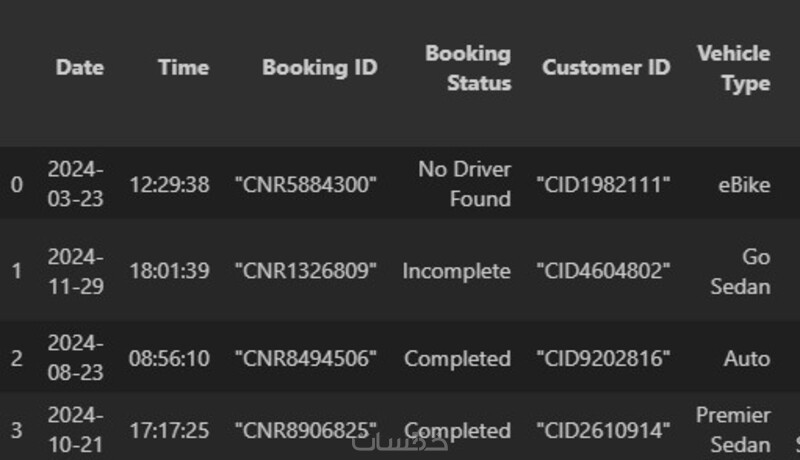
Task: Click the Vehicle Type column header
Action: pyautogui.click(x=734, y=68)
